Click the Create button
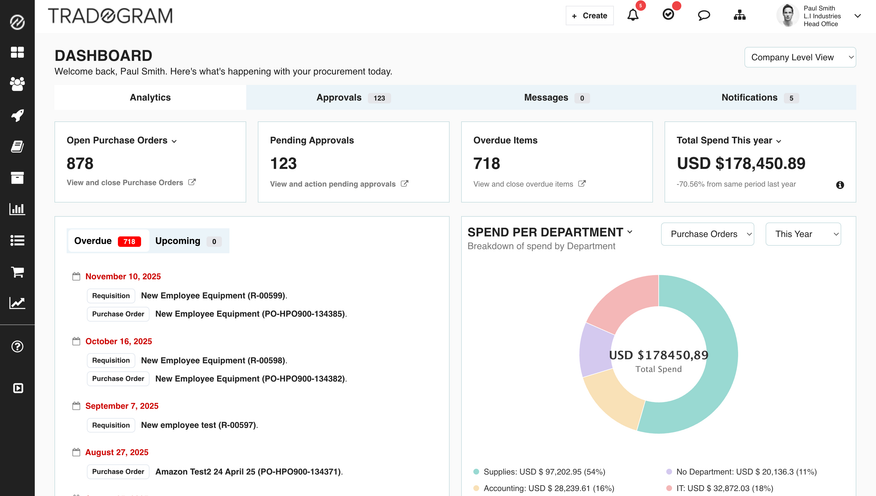The image size is (876, 496). 590,15
